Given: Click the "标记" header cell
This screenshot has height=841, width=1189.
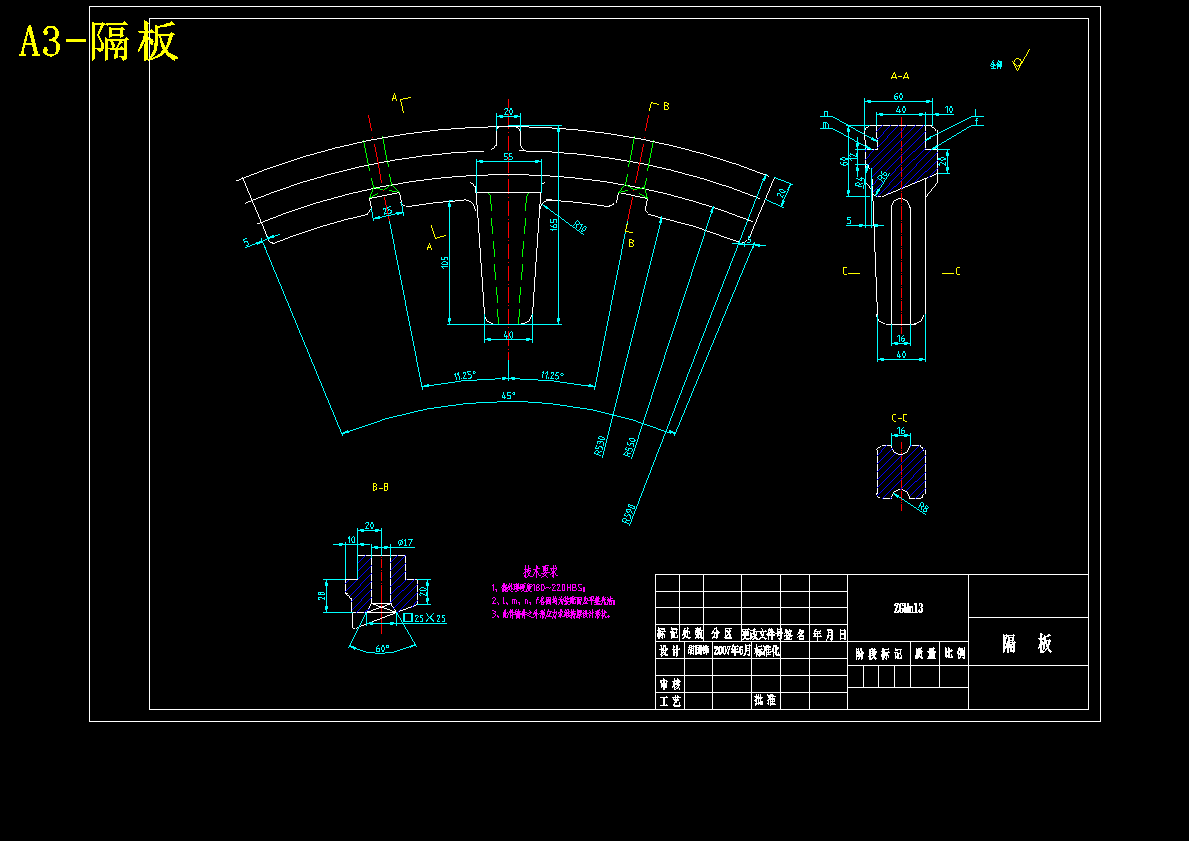Looking at the screenshot, I should (668, 634).
